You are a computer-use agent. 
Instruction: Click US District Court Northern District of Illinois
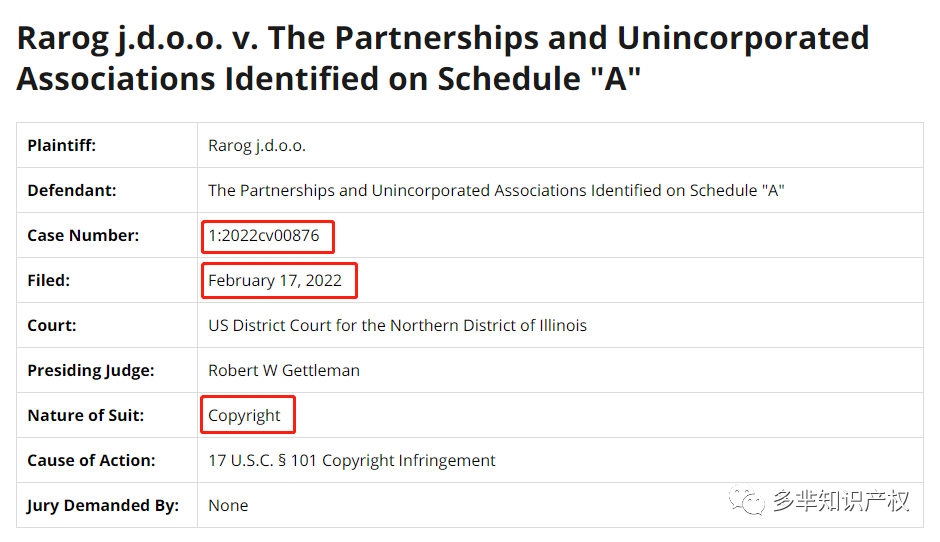397,326
